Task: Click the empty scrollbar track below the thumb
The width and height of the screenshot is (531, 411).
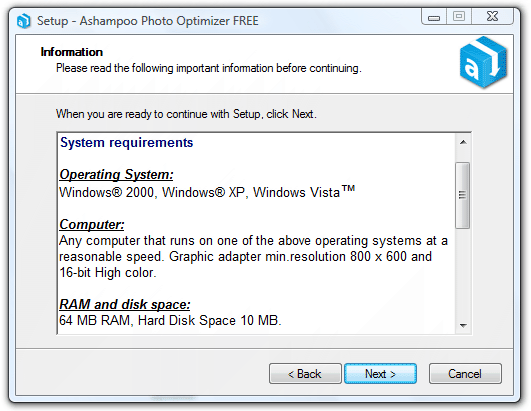Action: point(463,273)
